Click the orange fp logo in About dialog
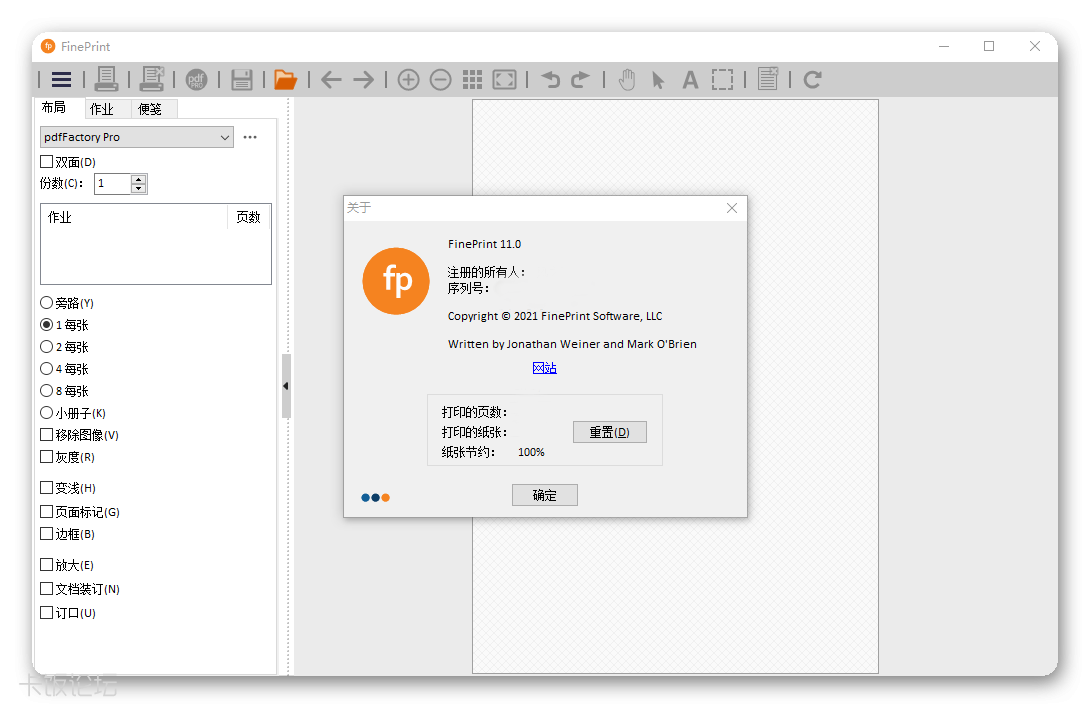Viewport: 1090px width, 708px height. tap(396, 281)
